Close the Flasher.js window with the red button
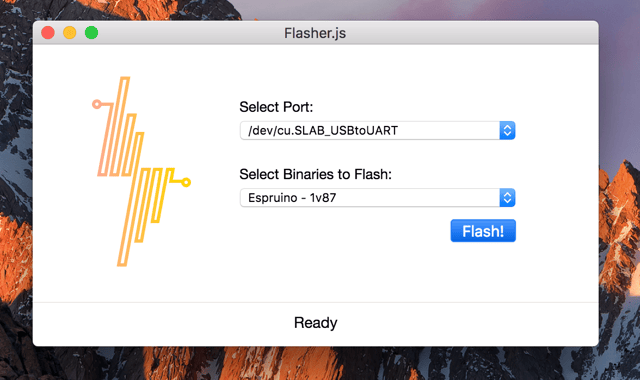 48,33
